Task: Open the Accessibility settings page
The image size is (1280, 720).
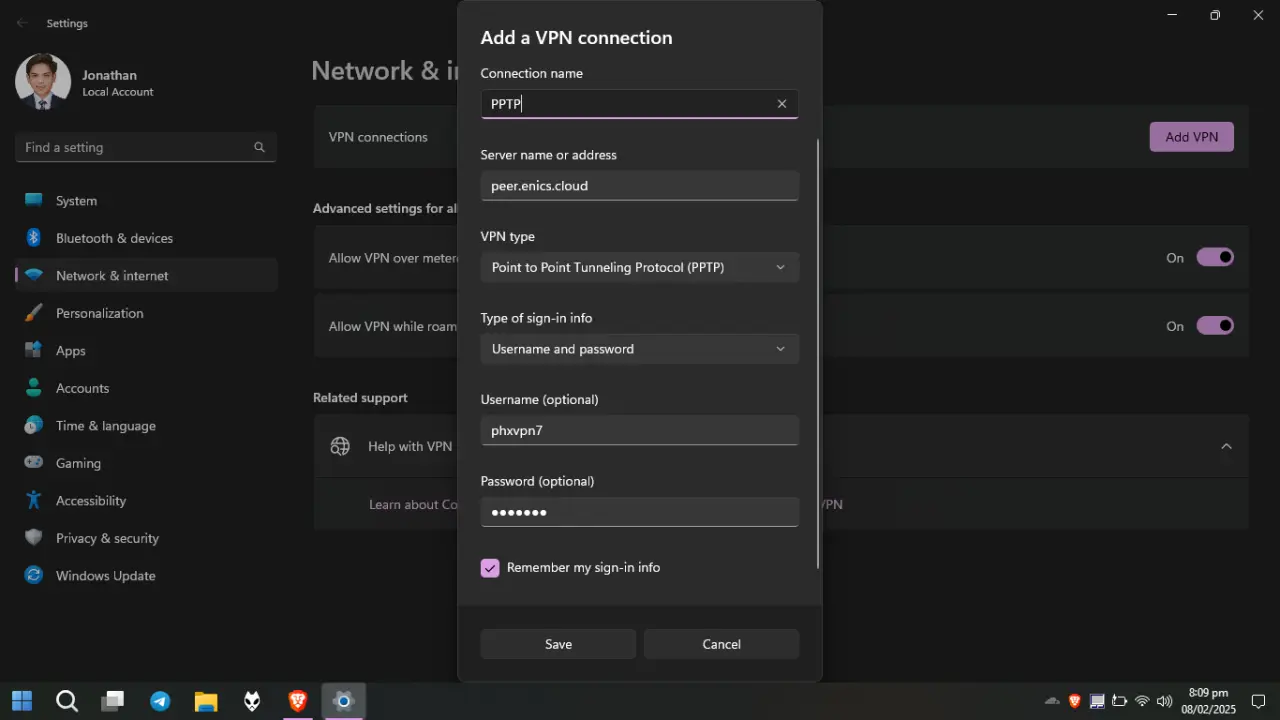Action: coord(146,501)
